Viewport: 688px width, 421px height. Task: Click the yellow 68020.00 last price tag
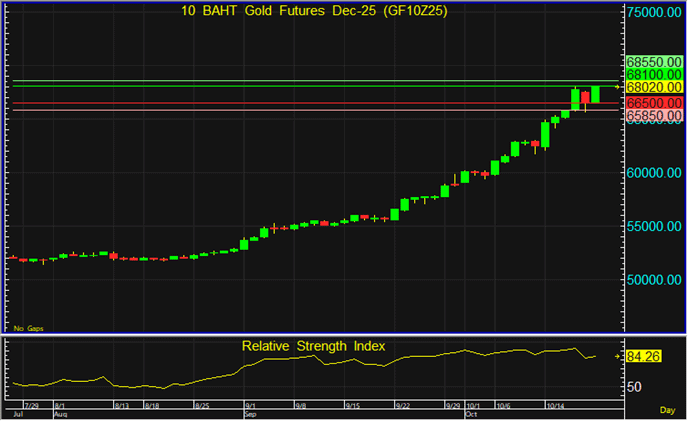click(x=654, y=88)
